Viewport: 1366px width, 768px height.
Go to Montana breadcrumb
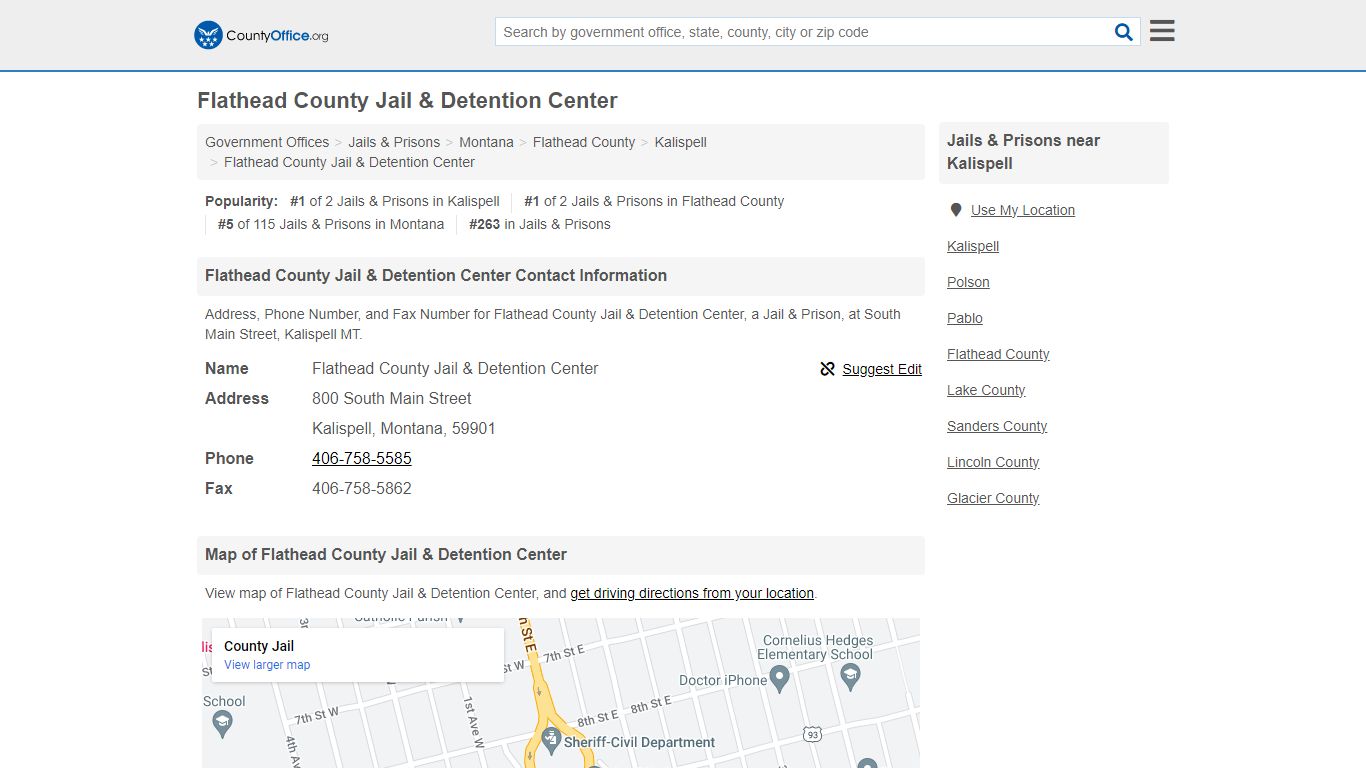click(486, 142)
